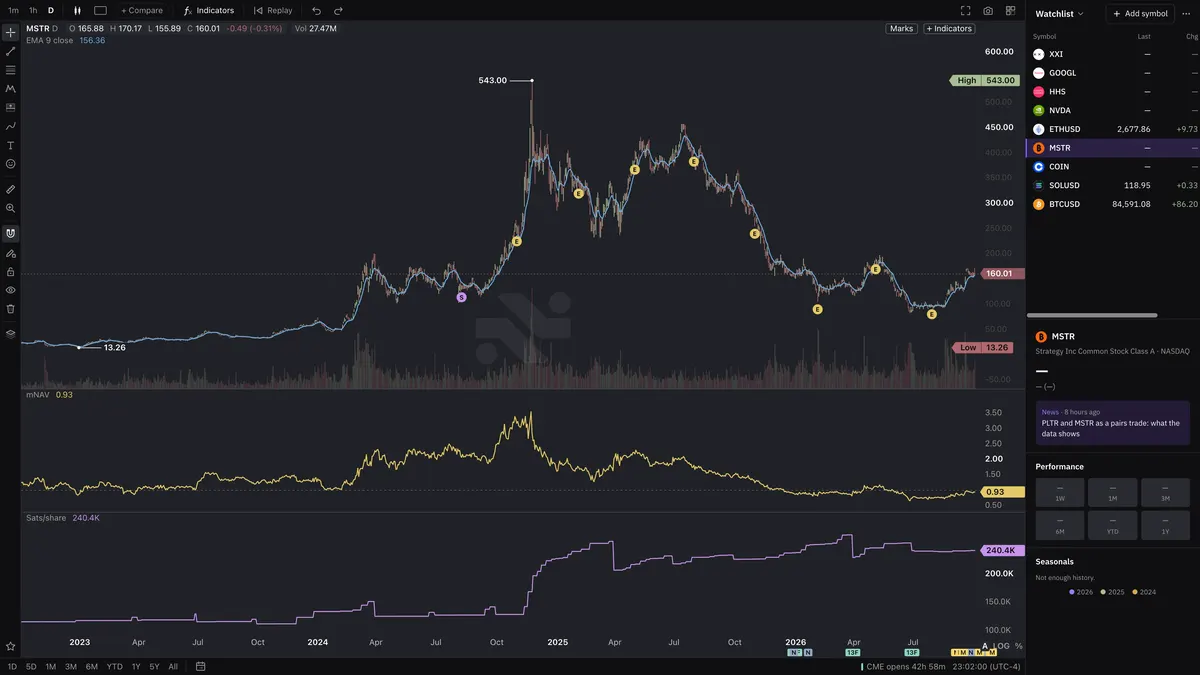Click the Compare symbol button

click(142, 10)
